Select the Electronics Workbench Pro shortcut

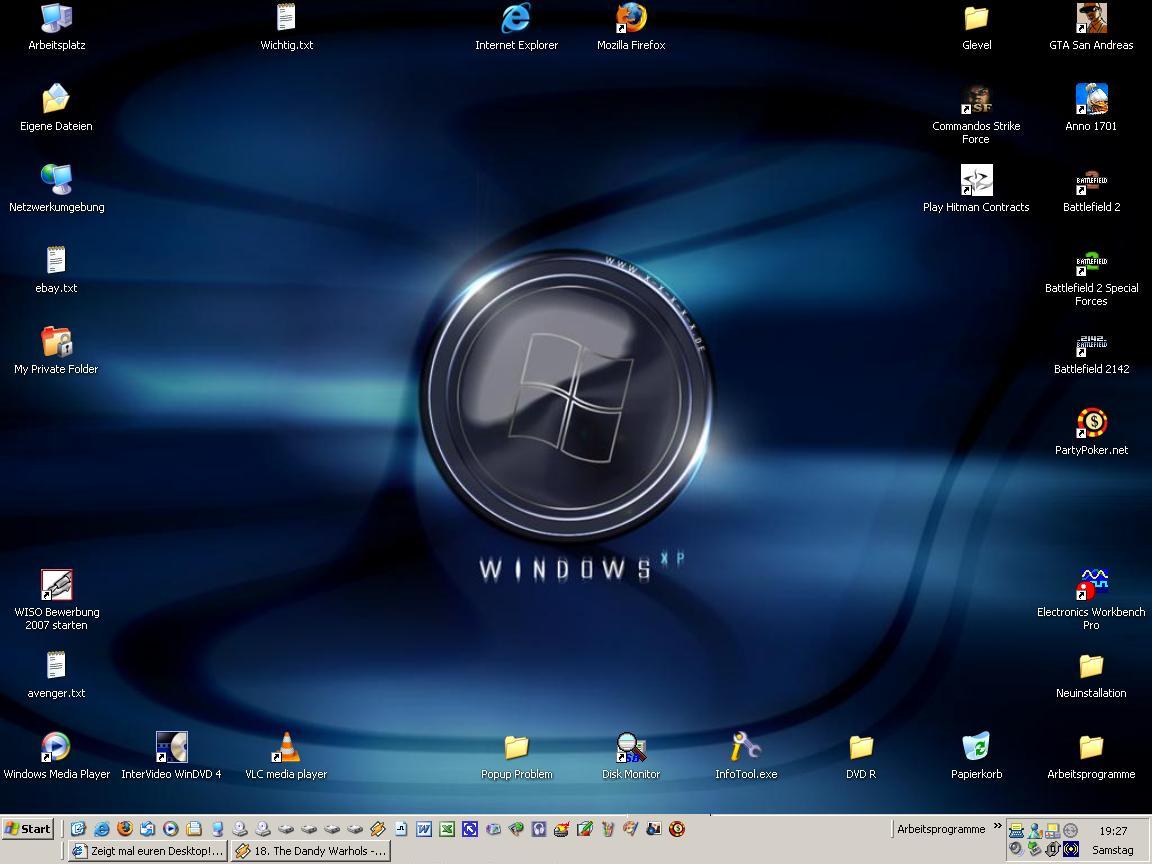[1091, 600]
